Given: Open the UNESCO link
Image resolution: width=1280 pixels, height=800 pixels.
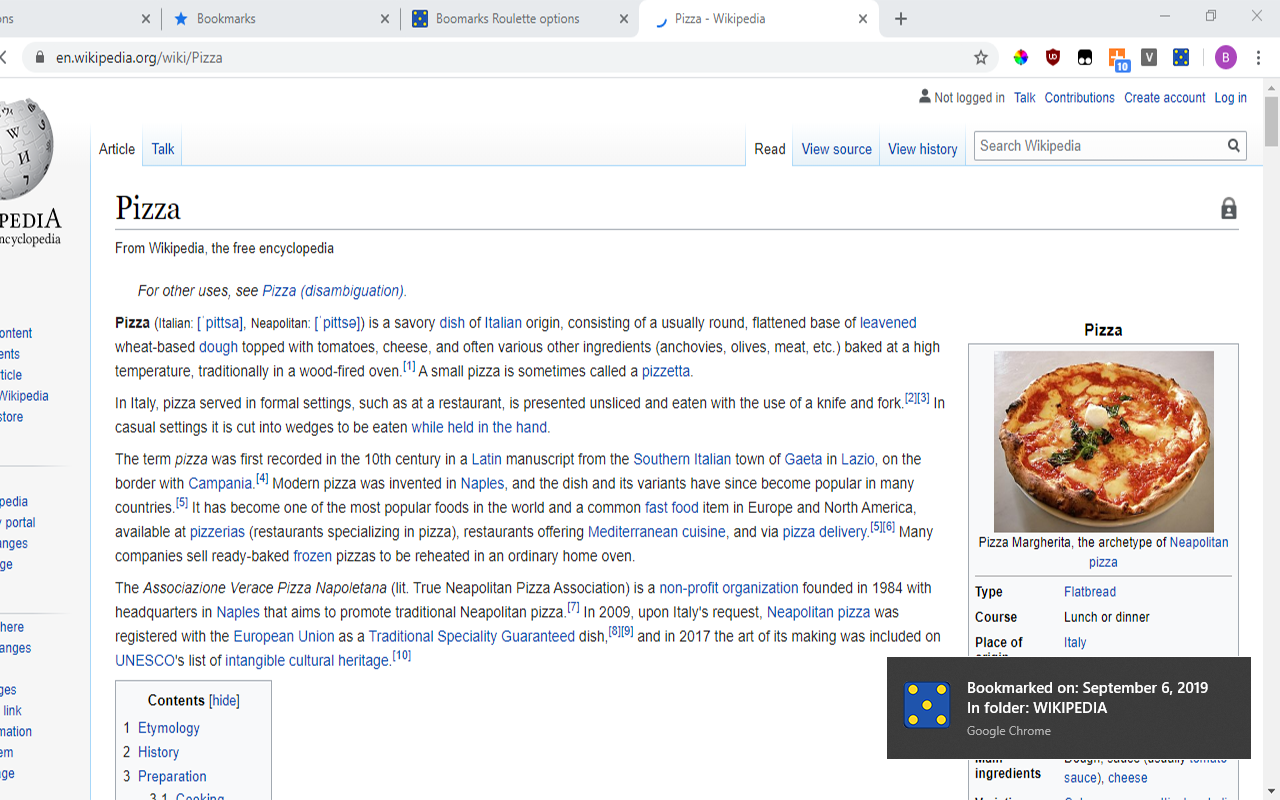Looking at the screenshot, I should (145, 661).
